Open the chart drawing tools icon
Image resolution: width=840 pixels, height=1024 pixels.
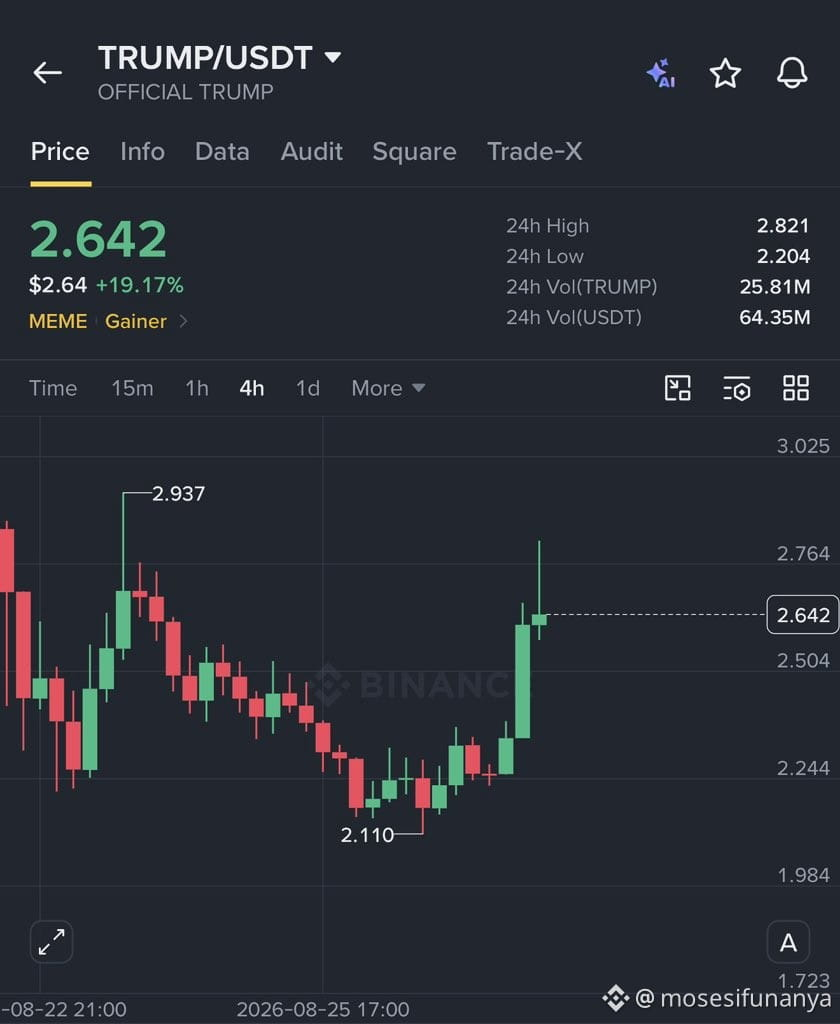[x=677, y=388]
